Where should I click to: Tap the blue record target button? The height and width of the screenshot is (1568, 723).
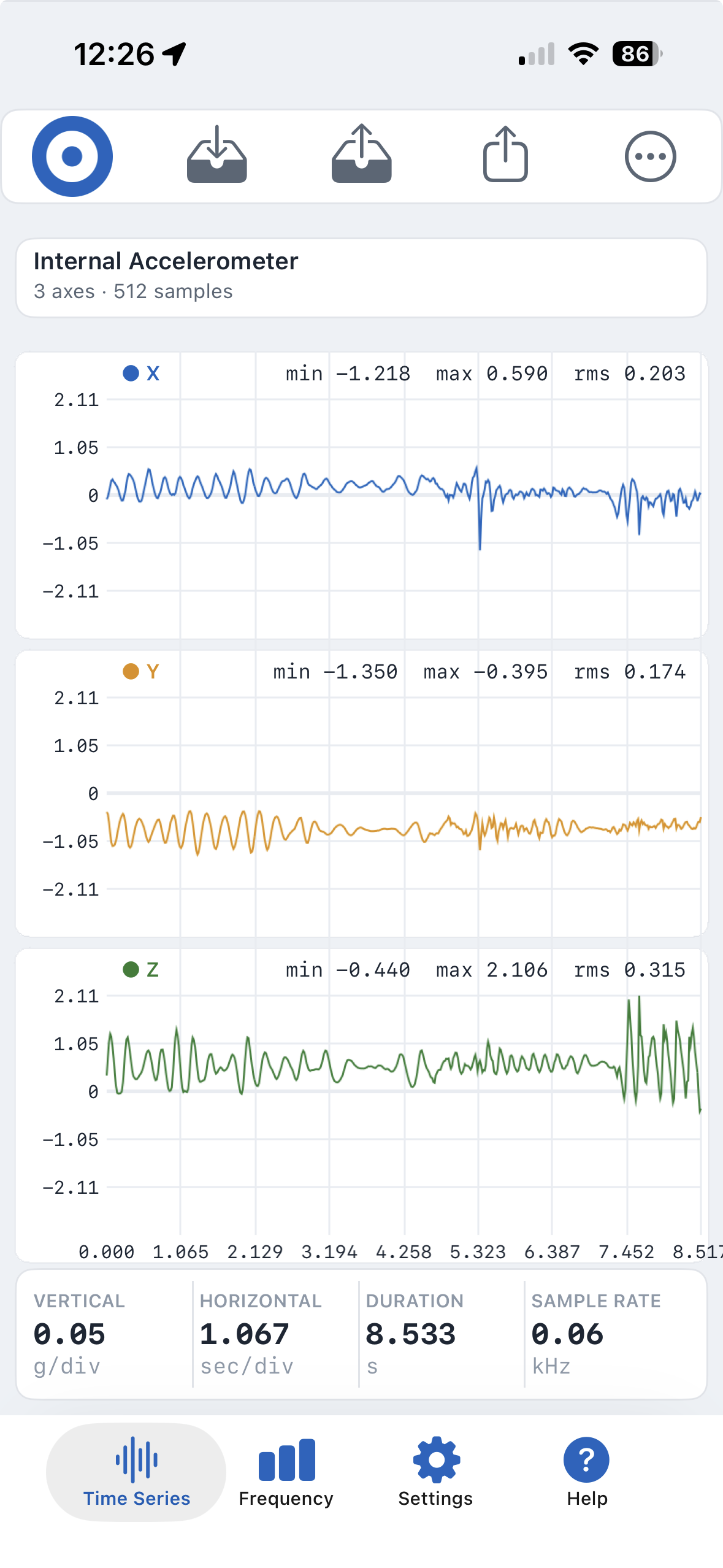72,156
